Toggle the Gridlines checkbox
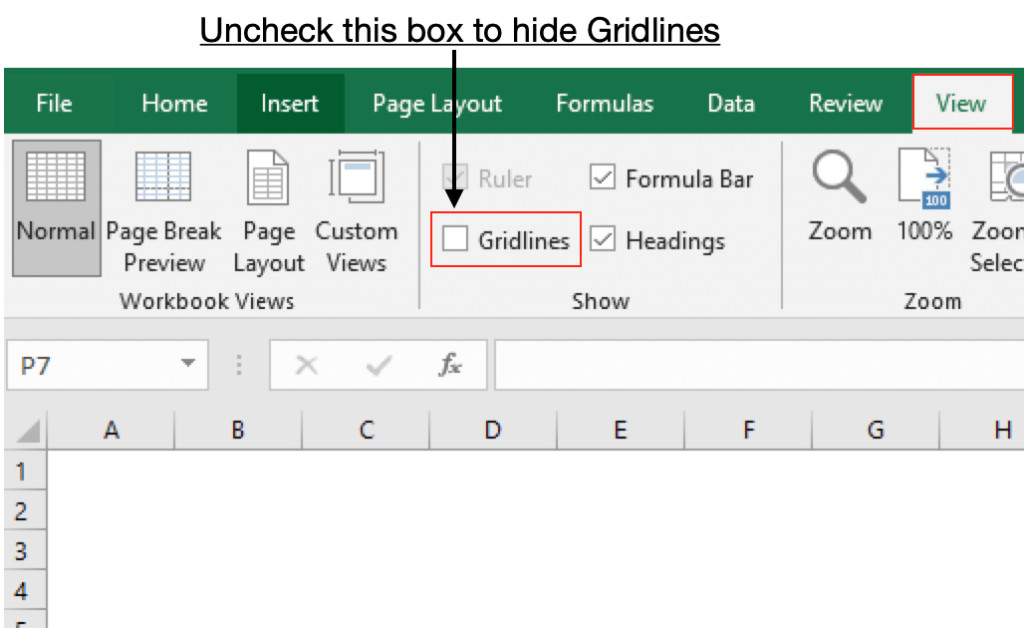Viewport: 1024px width, 628px height. (455, 239)
